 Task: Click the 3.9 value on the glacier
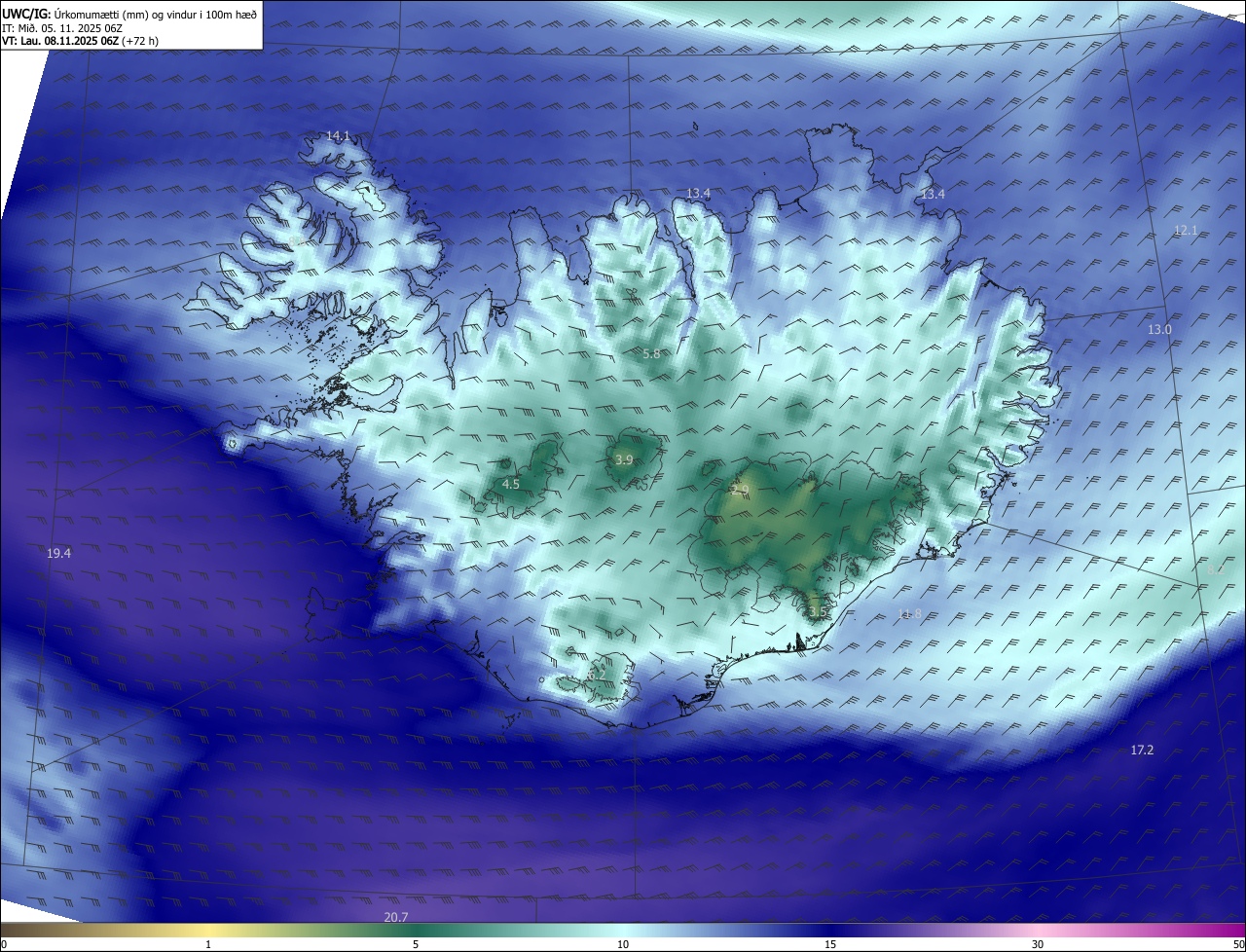click(x=625, y=460)
